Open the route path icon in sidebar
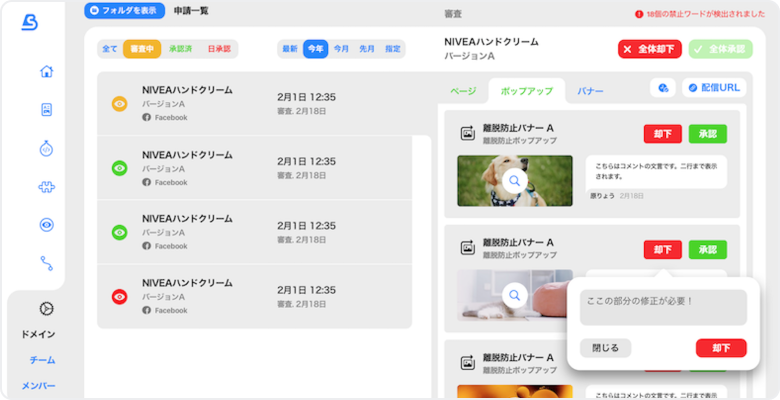 (46, 263)
